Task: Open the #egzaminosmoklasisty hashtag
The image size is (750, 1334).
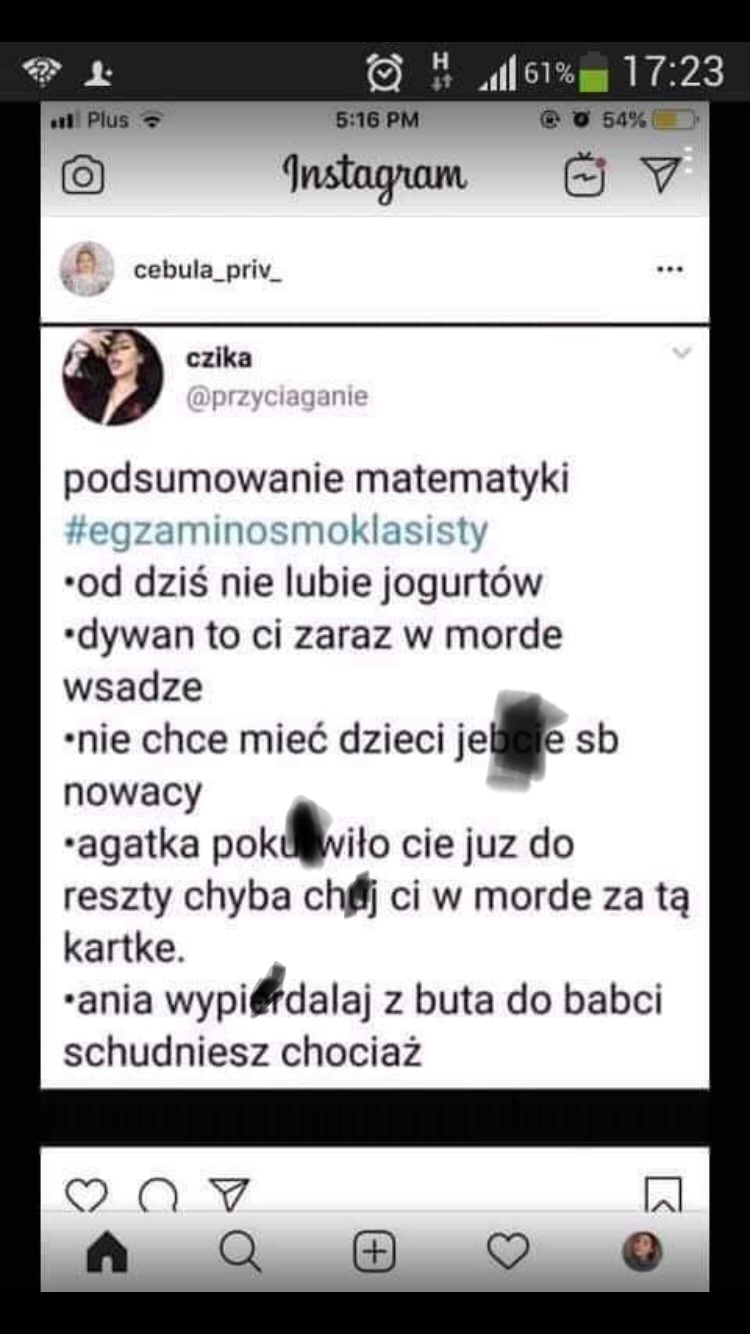Action: point(275,529)
